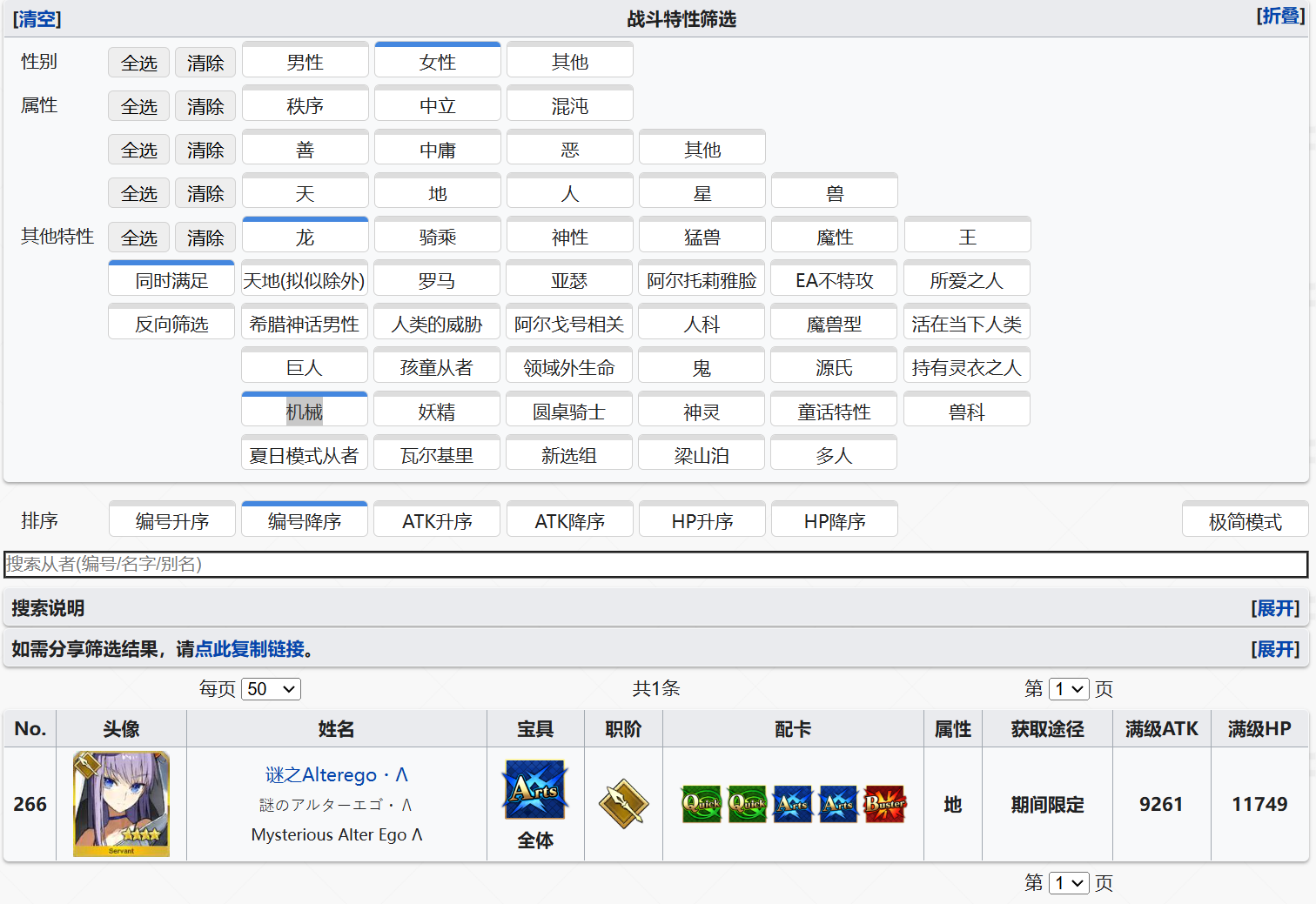
Task: Open the top page number dropdown
Action: pos(1069,688)
